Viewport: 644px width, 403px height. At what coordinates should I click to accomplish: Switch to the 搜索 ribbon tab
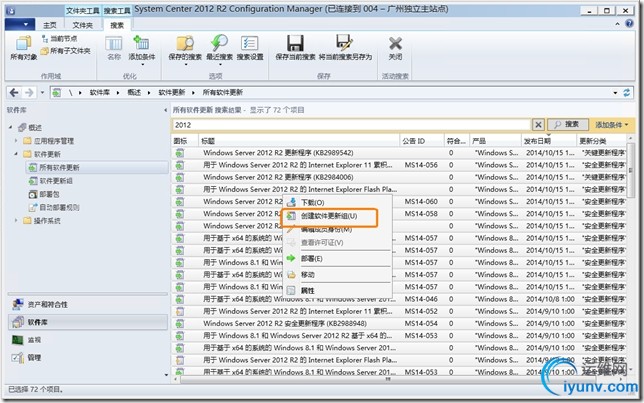117,25
